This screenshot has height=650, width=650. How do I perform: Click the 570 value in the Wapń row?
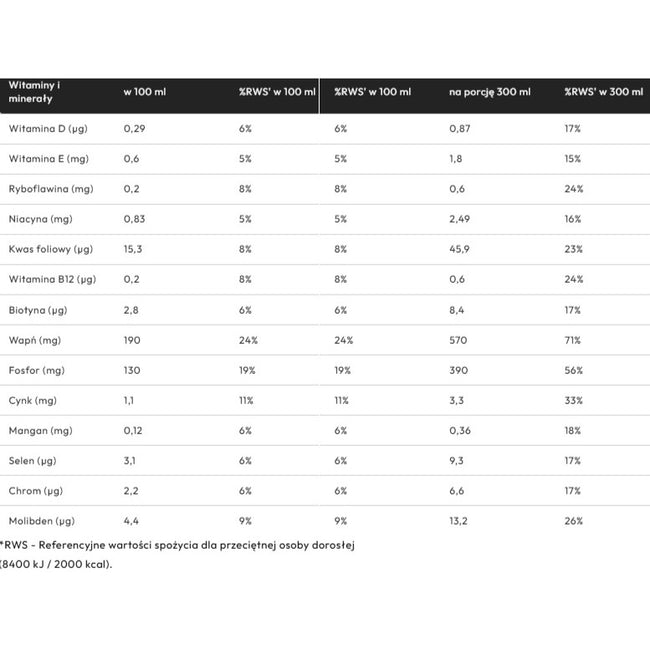[459, 340]
